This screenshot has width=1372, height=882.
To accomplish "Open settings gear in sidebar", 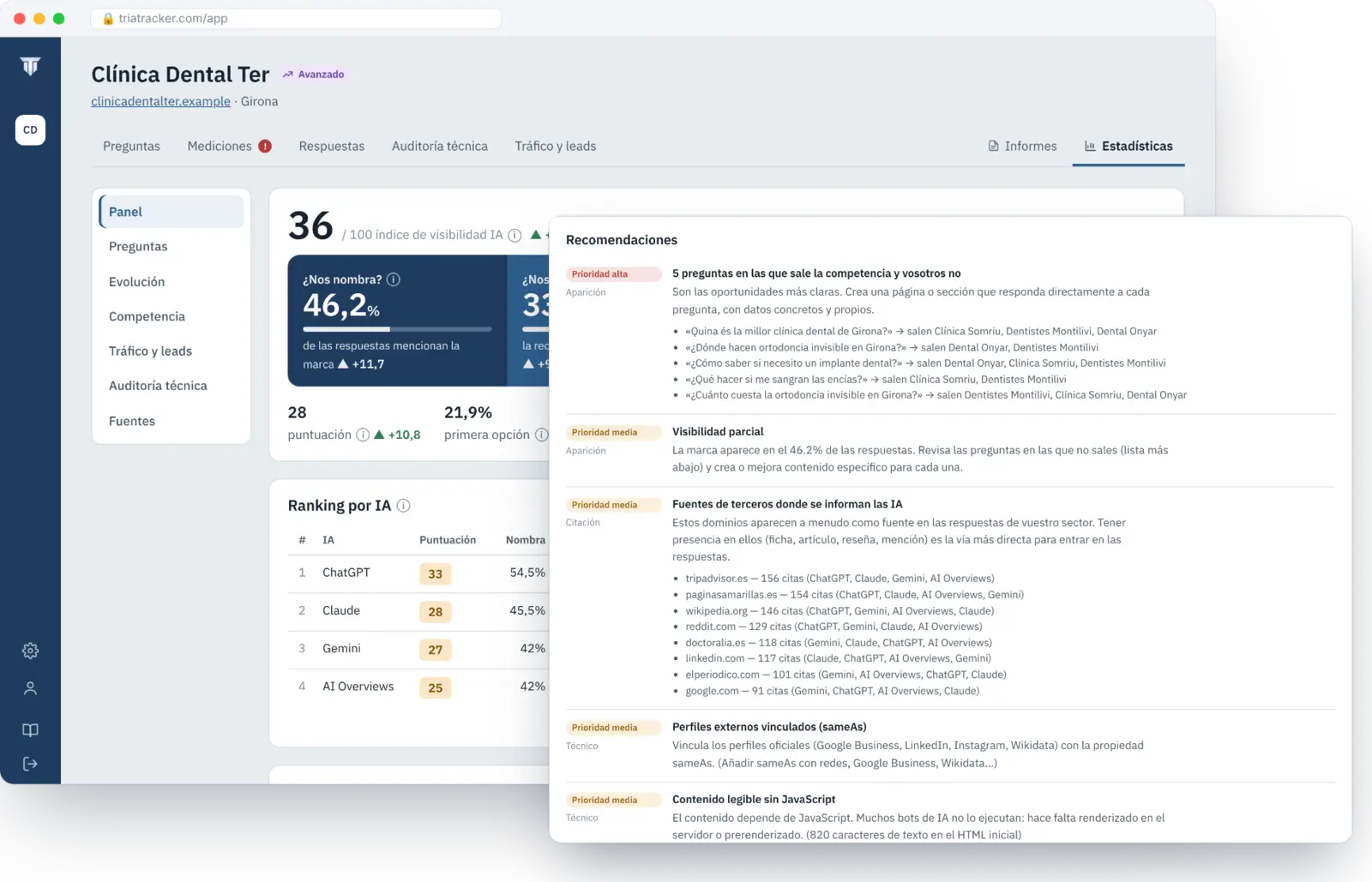I will (x=30, y=651).
